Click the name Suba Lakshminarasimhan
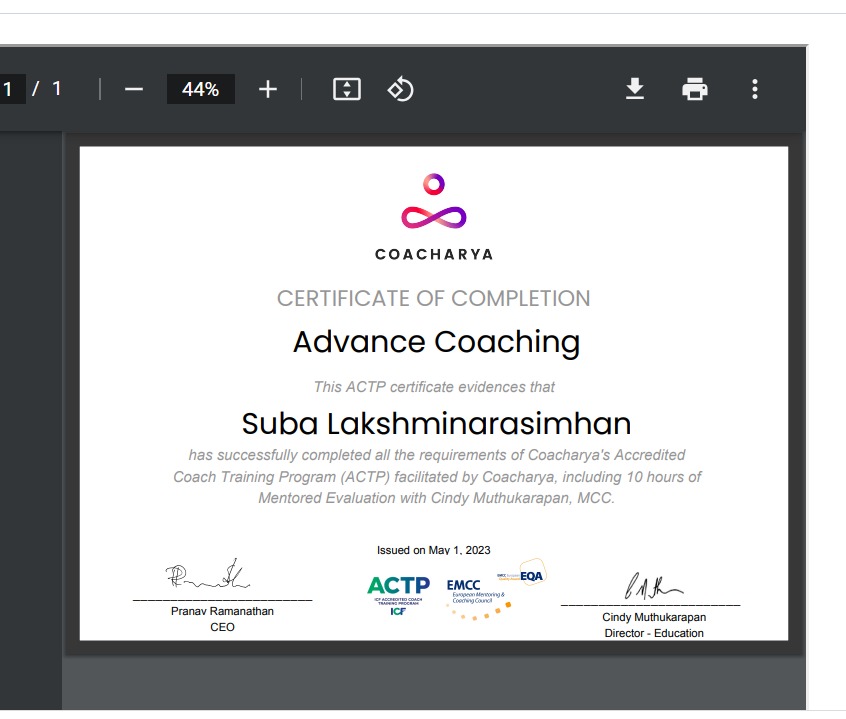 point(436,423)
